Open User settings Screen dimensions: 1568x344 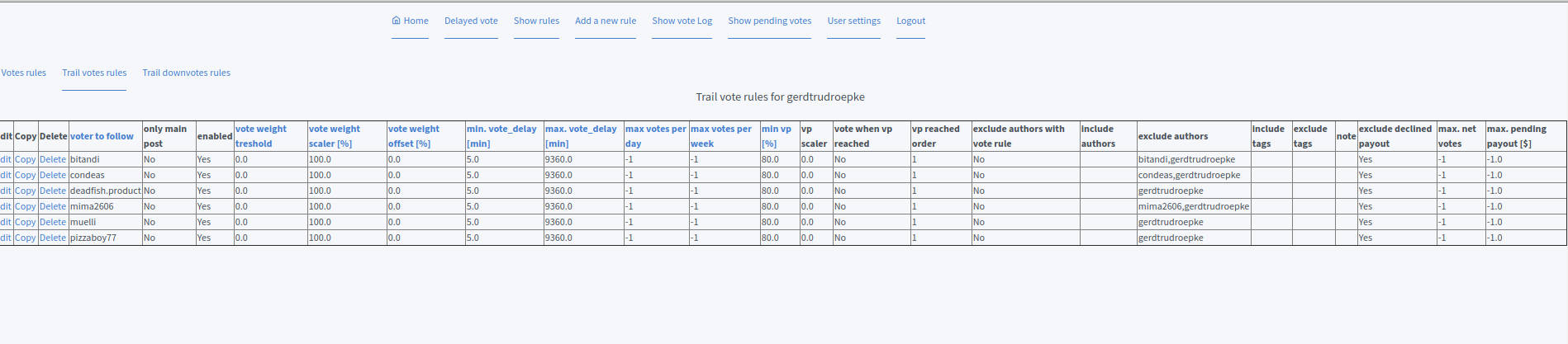[853, 21]
